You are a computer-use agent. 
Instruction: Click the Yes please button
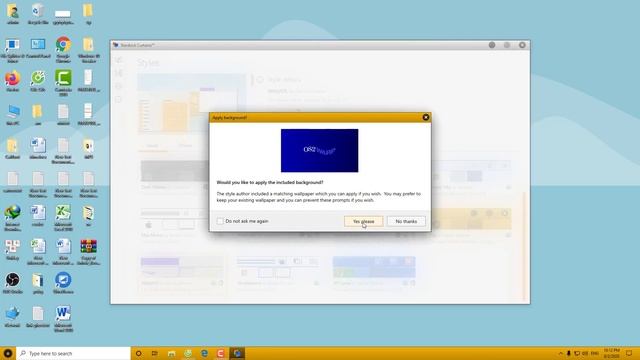click(363, 221)
